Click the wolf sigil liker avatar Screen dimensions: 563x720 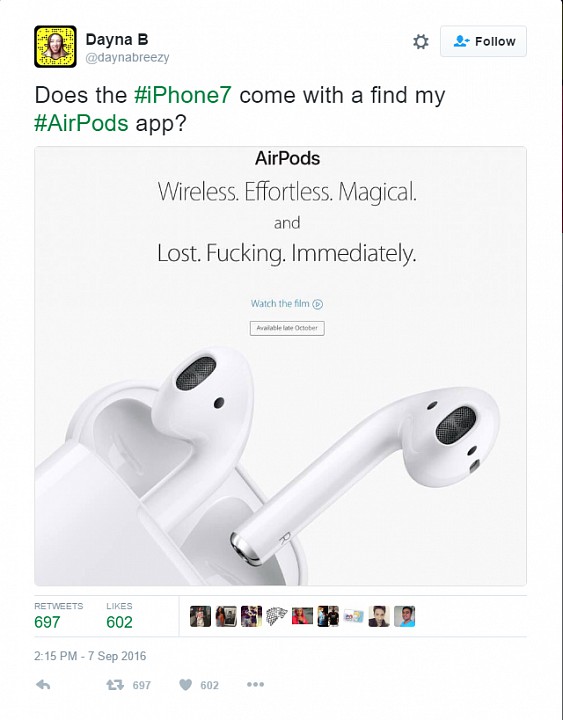click(277, 616)
